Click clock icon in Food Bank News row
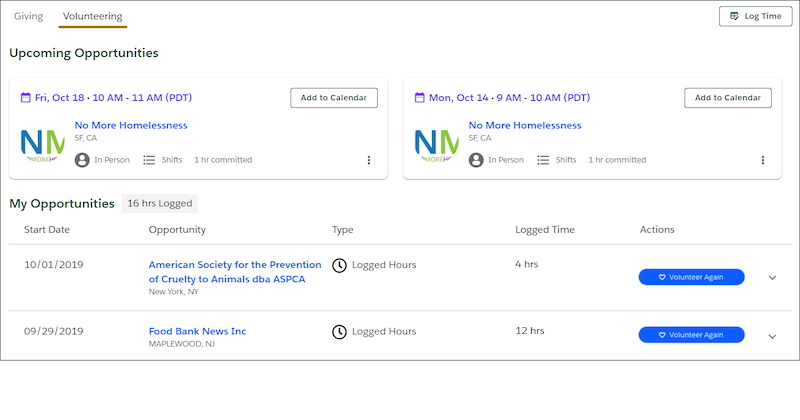The width and height of the screenshot is (800, 420). pos(339,332)
